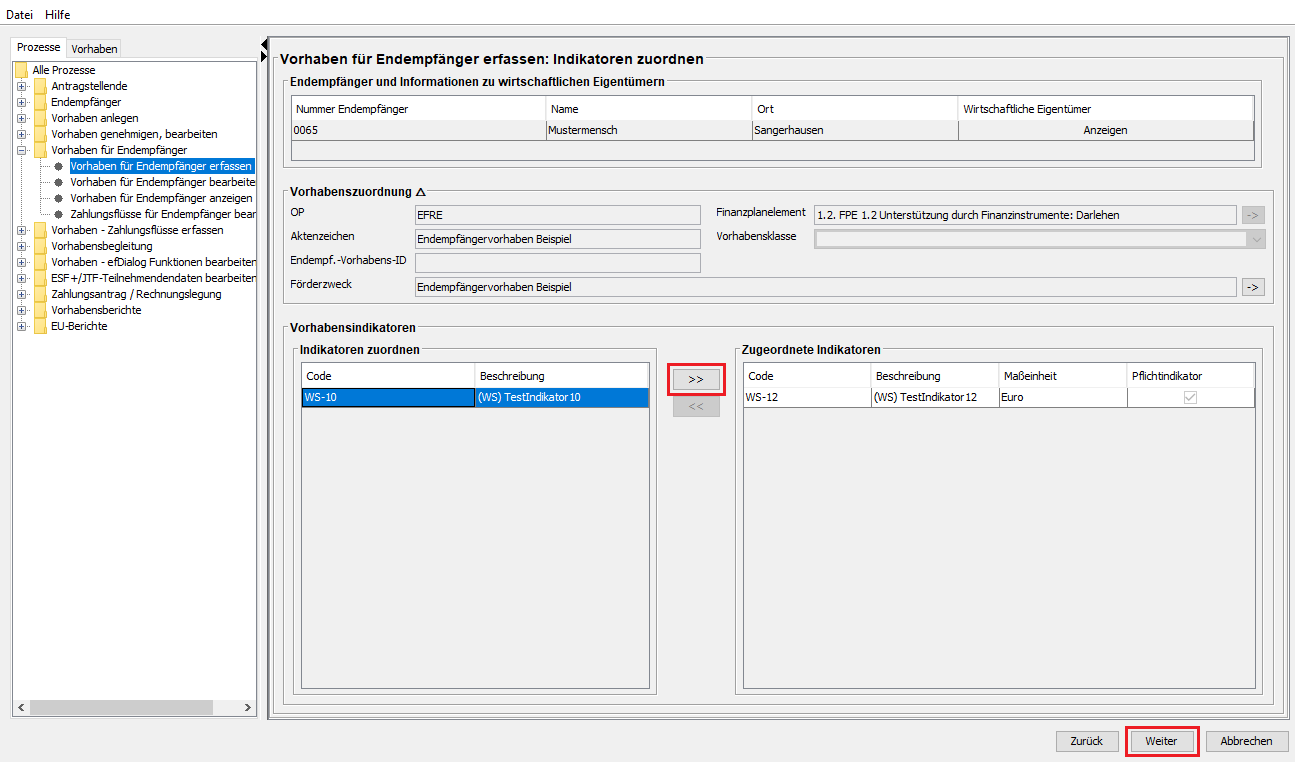
Task: Click the sidebar collapse arrows on divider
Action: point(264,50)
